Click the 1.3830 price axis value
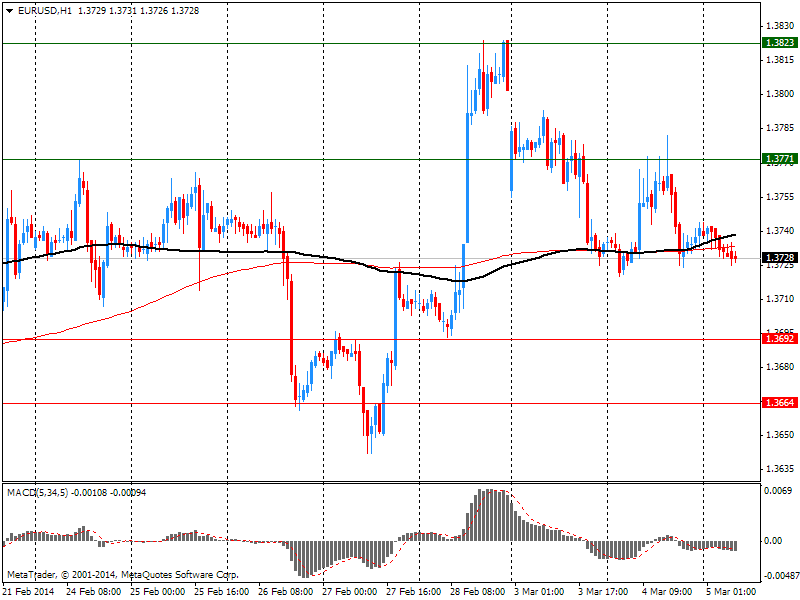This screenshot has height=600, width=800. pos(780,26)
